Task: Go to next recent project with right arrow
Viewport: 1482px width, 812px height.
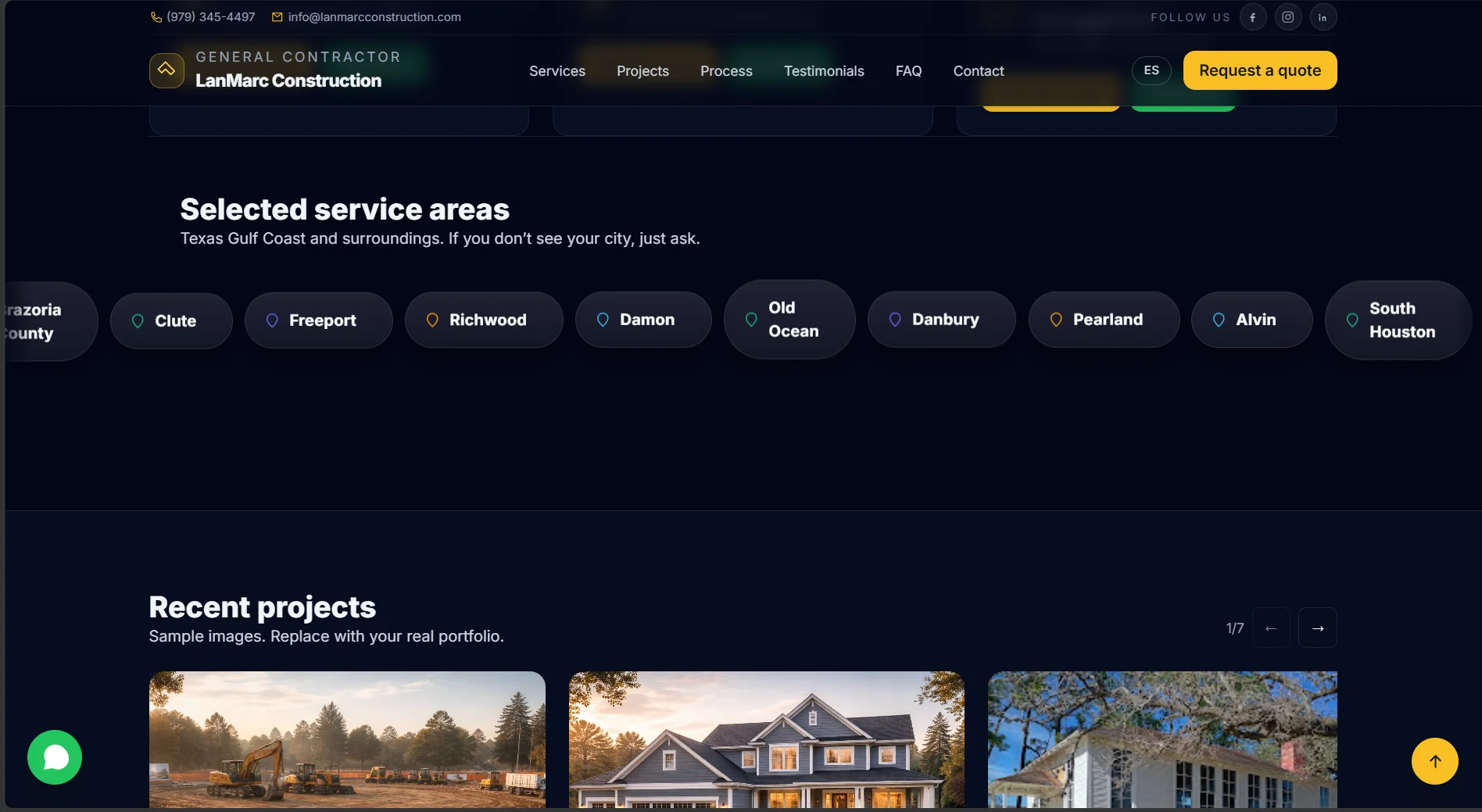Action: coord(1318,628)
